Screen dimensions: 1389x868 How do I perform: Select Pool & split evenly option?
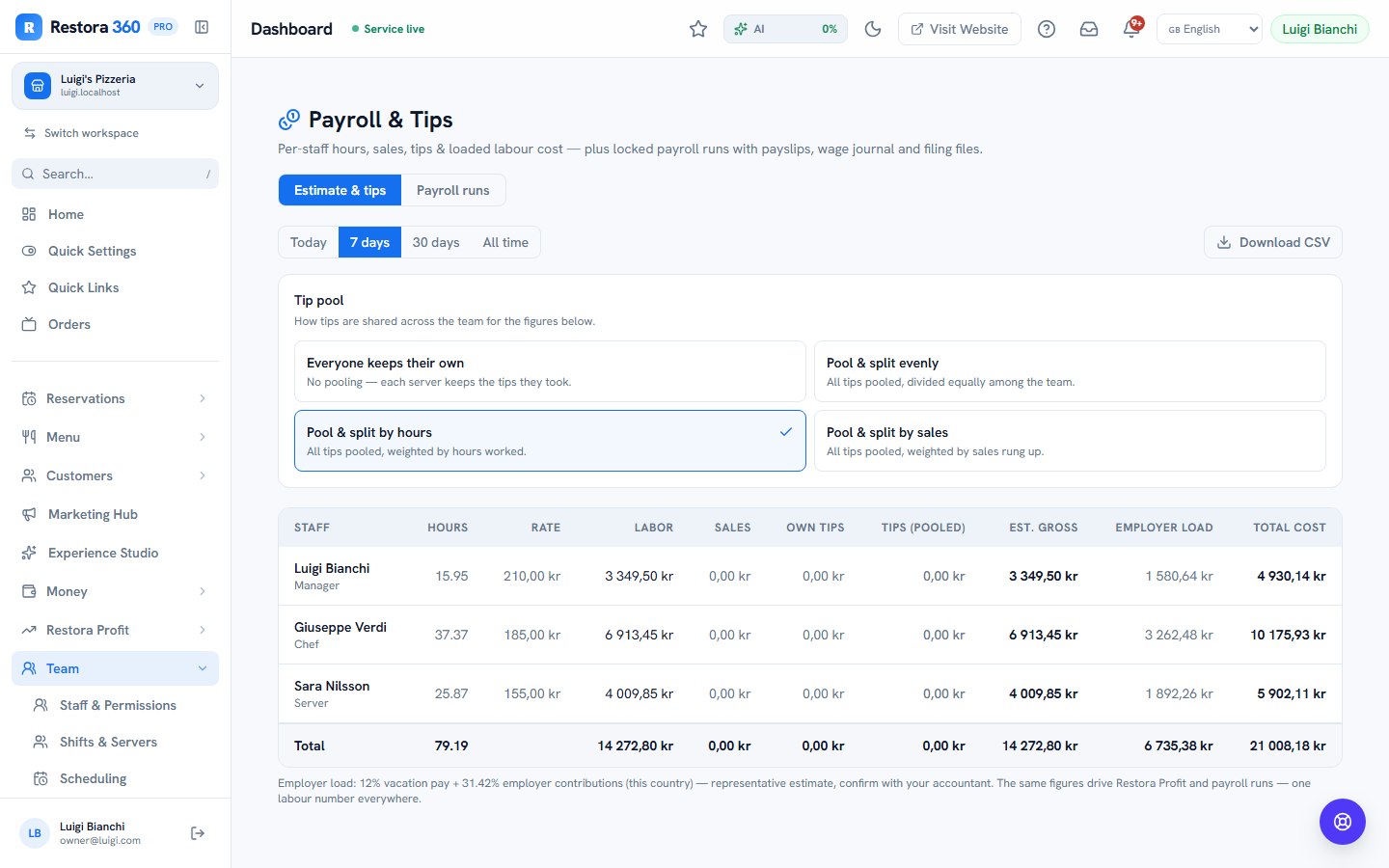(x=1070, y=371)
